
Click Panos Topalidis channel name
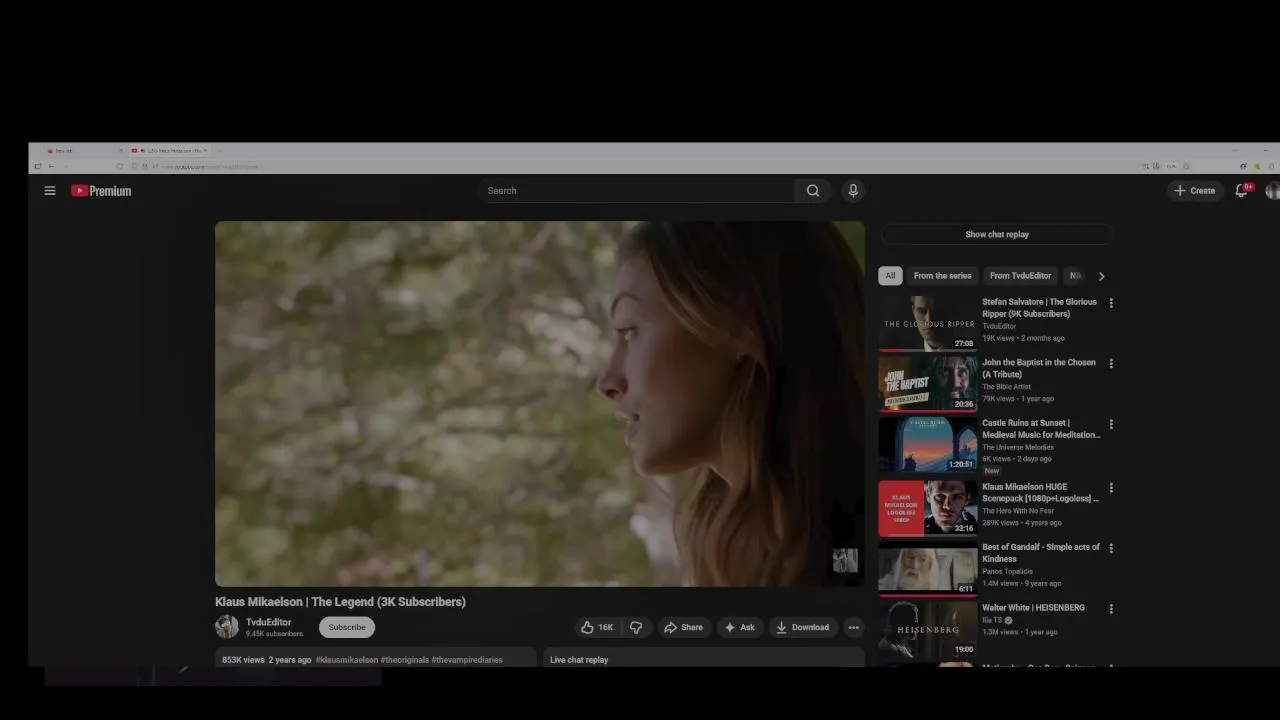(x=1007, y=571)
